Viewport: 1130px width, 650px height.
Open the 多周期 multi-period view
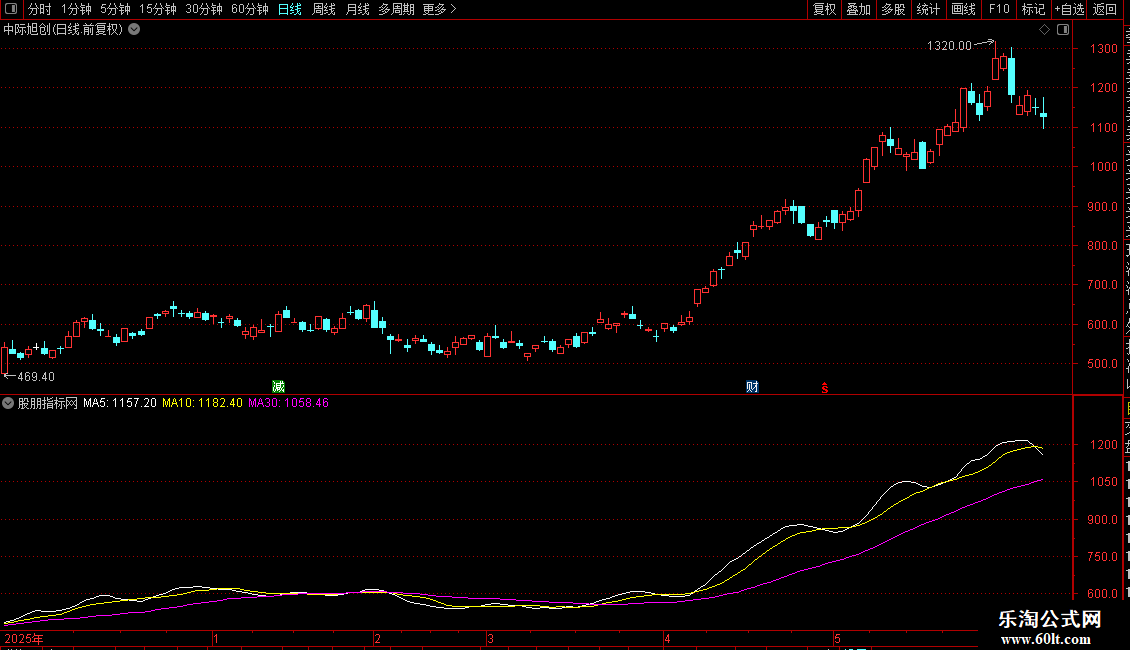[396, 9]
